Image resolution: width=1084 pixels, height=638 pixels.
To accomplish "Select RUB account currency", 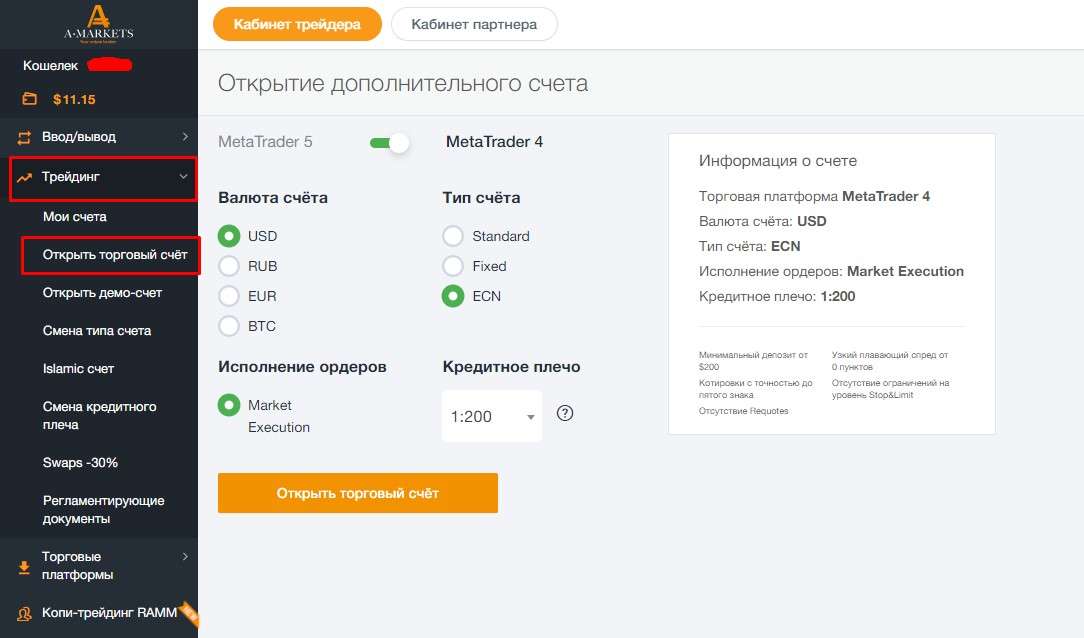I will tap(229, 266).
